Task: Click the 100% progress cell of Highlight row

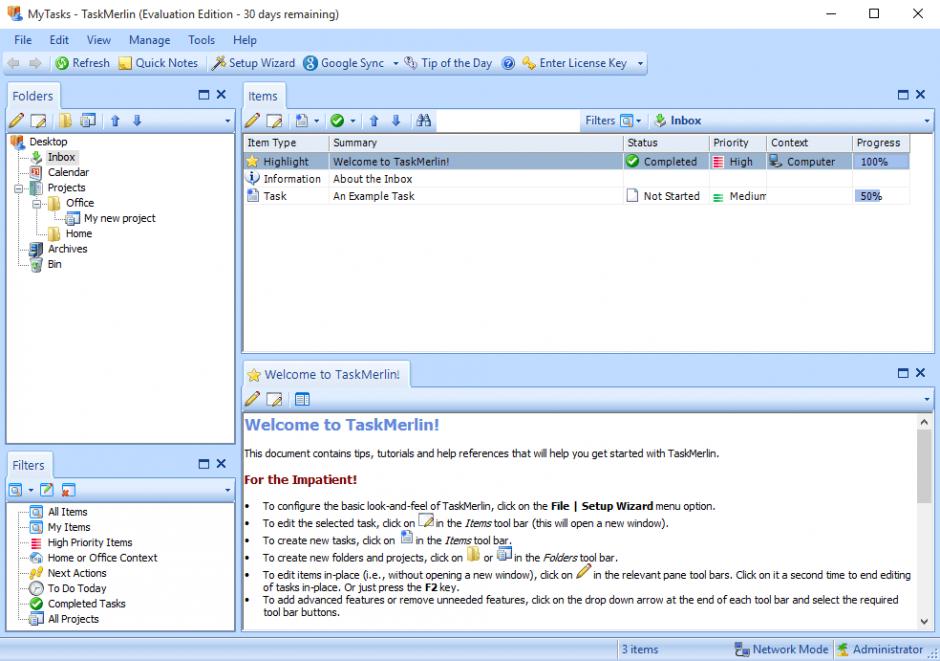Action: pyautogui.click(x=881, y=162)
